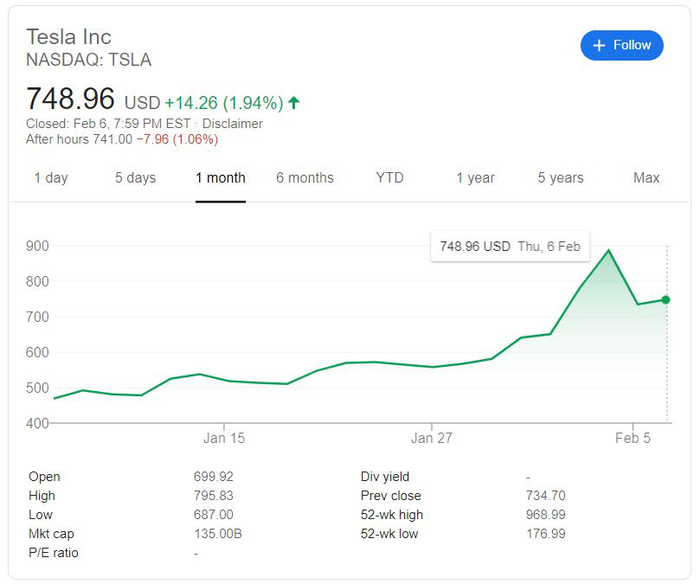700x584 pixels.
Task: Click the Jan 15 axis label
Action: [224, 438]
